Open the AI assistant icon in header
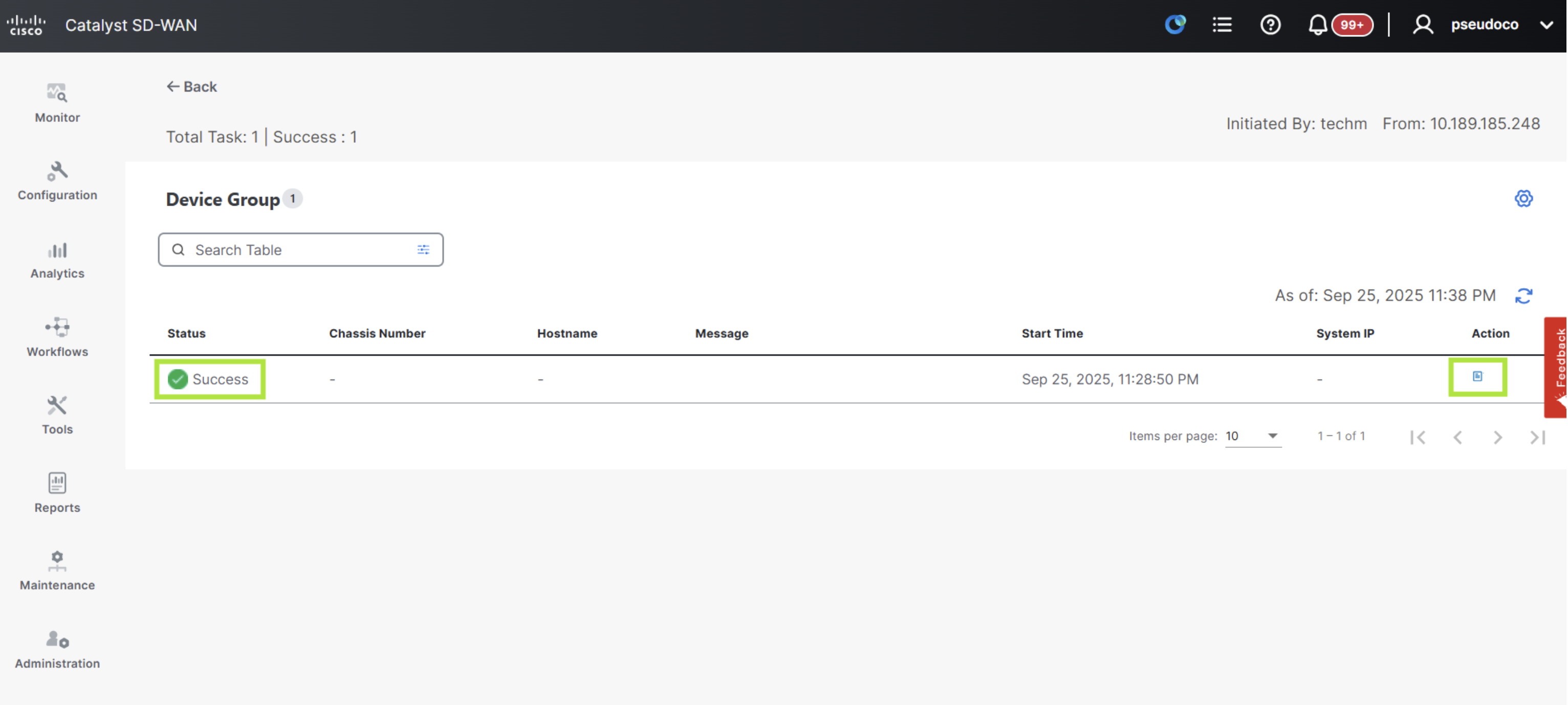1568x705 pixels. [x=1175, y=25]
